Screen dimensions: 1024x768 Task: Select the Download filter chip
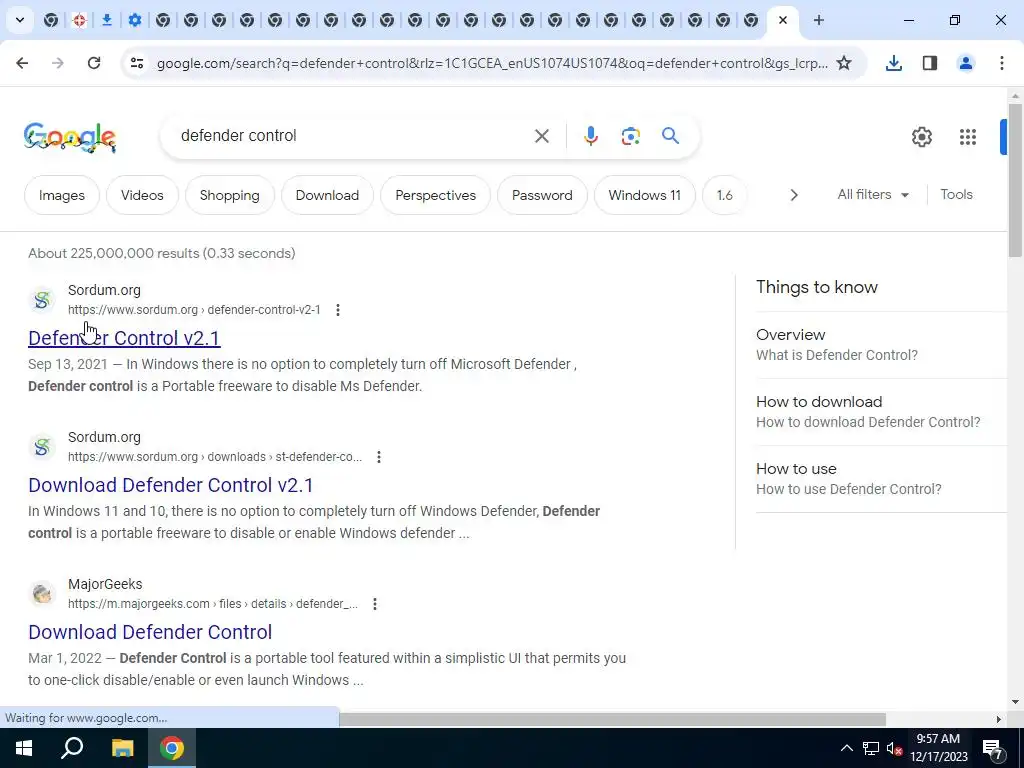(327, 195)
